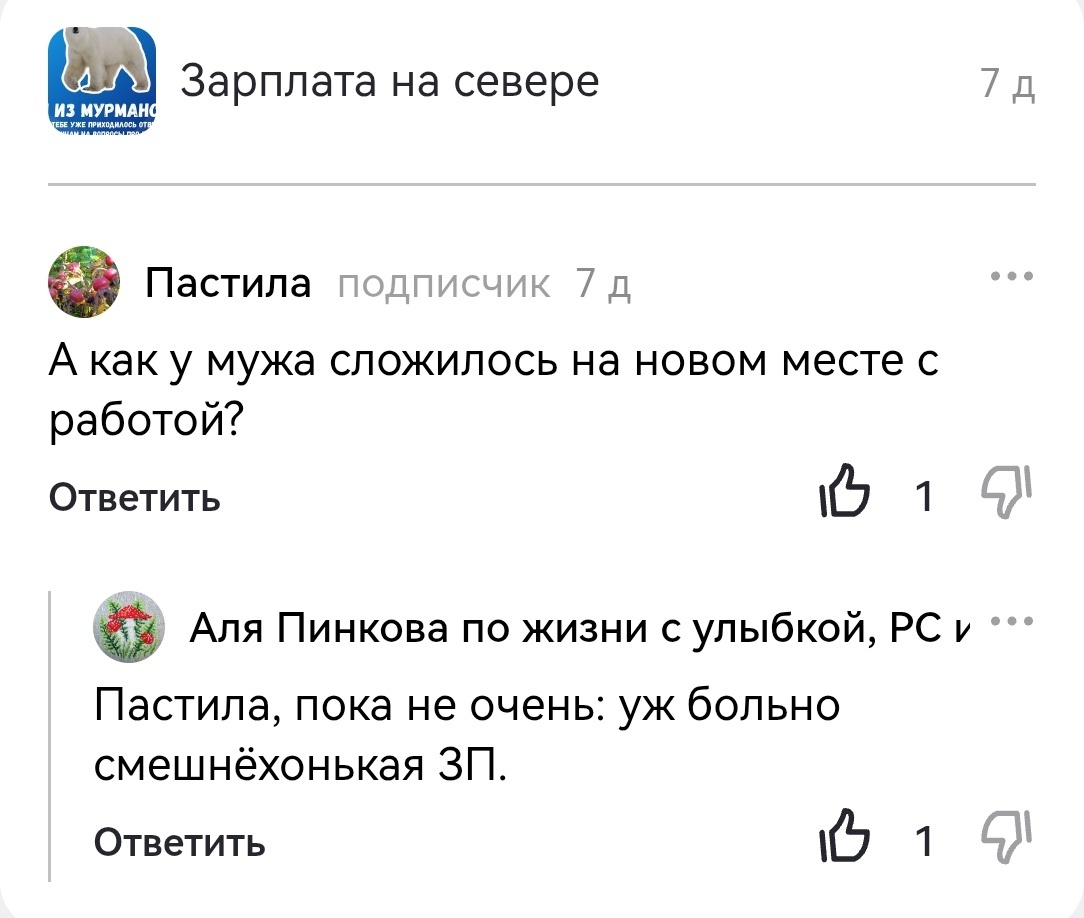The height and width of the screenshot is (918, 1084).
Task: Open Пастила's profile avatar
Action: pos(85,283)
